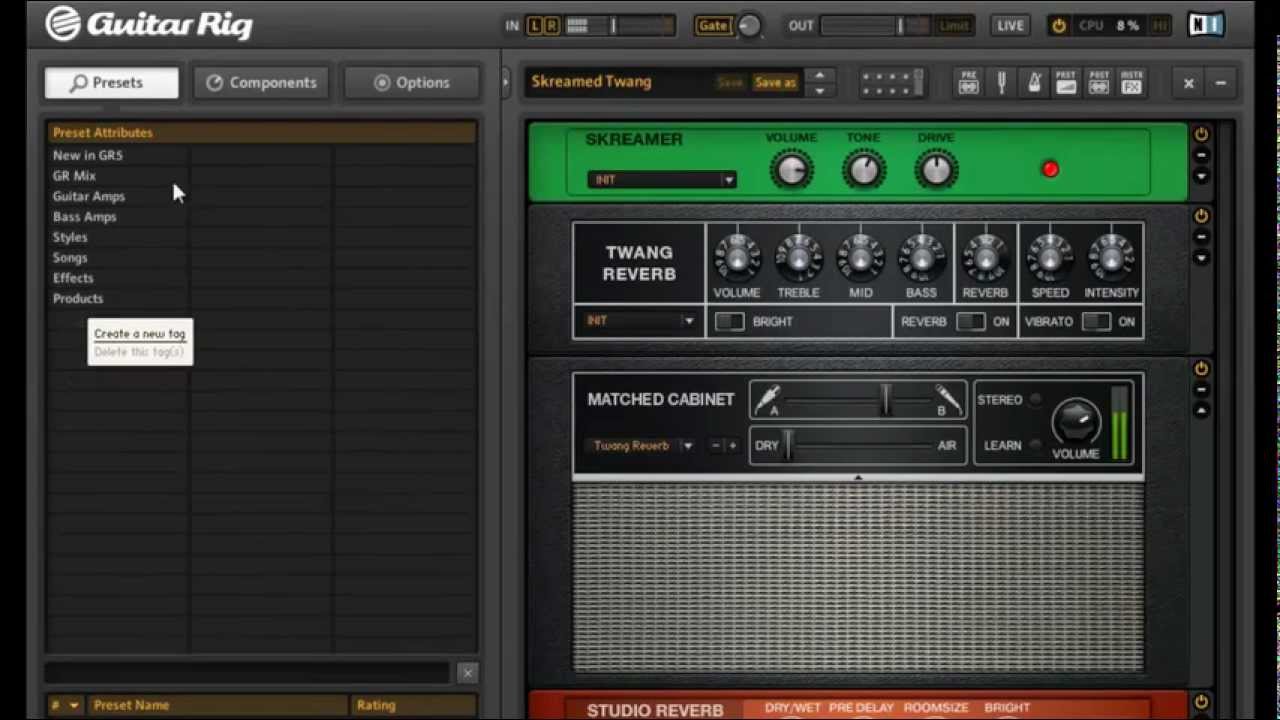Enable the output Limit button
This screenshot has width=1280, height=720.
pyautogui.click(x=954, y=26)
